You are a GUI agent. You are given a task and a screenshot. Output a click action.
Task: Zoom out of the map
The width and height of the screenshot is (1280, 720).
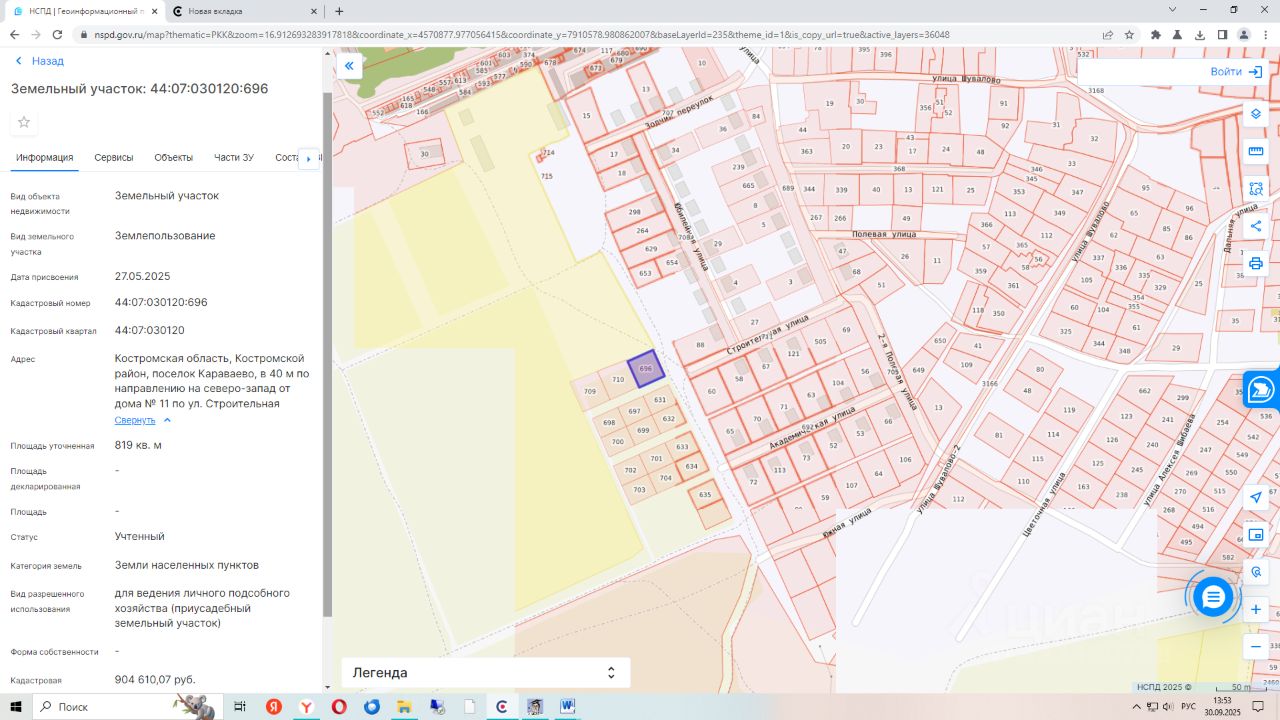pyautogui.click(x=1256, y=647)
